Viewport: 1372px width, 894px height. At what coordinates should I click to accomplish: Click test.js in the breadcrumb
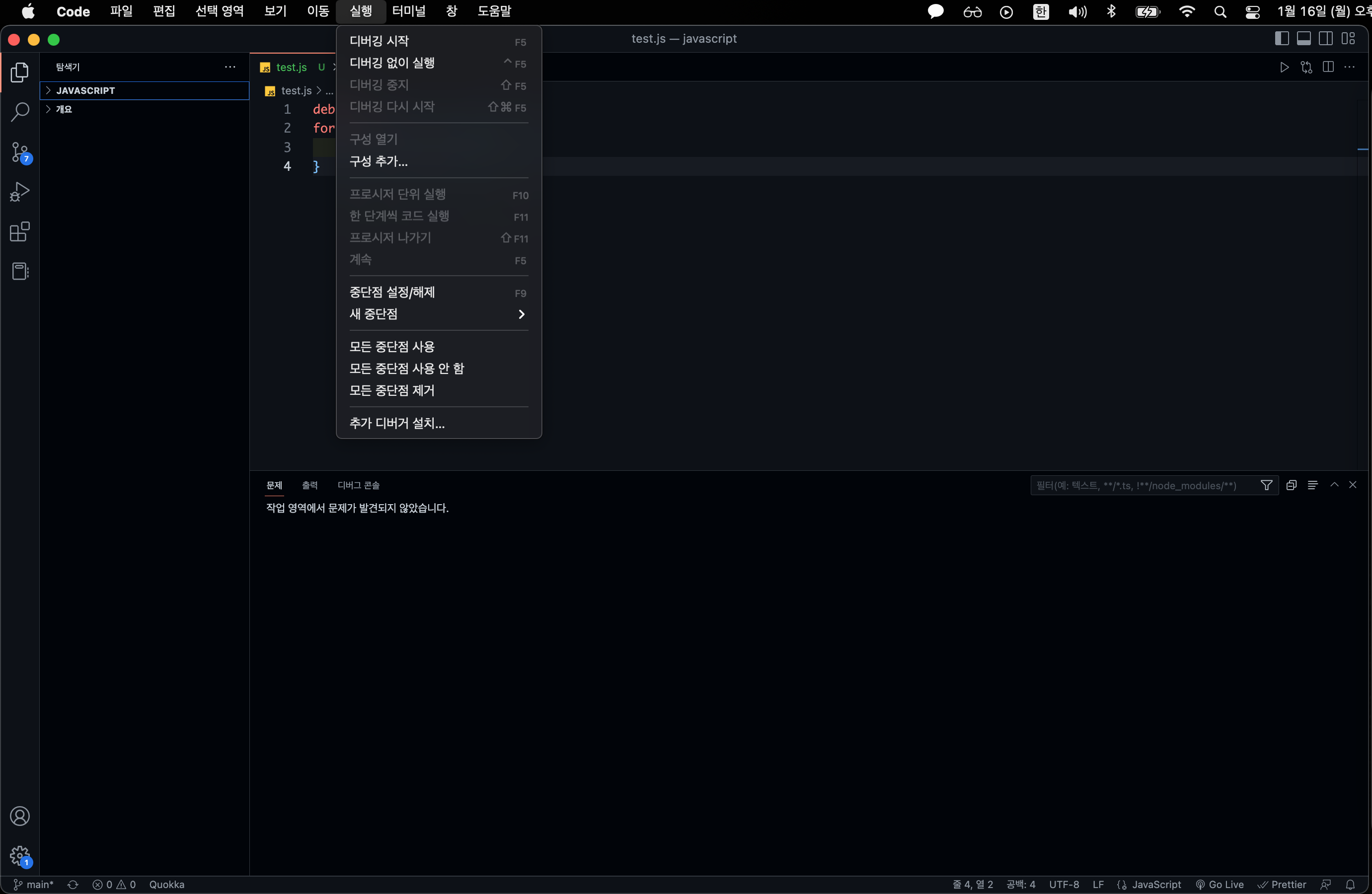pyautogui.click(x=296, y=90)
